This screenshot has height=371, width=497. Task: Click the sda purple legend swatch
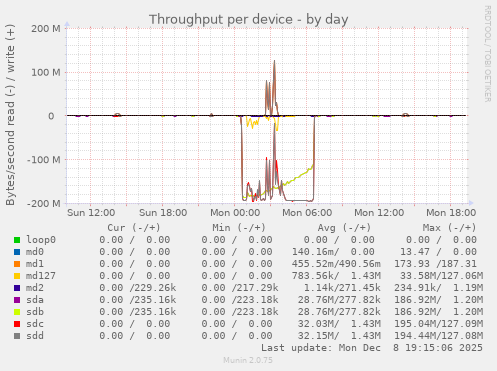point(17,300)
